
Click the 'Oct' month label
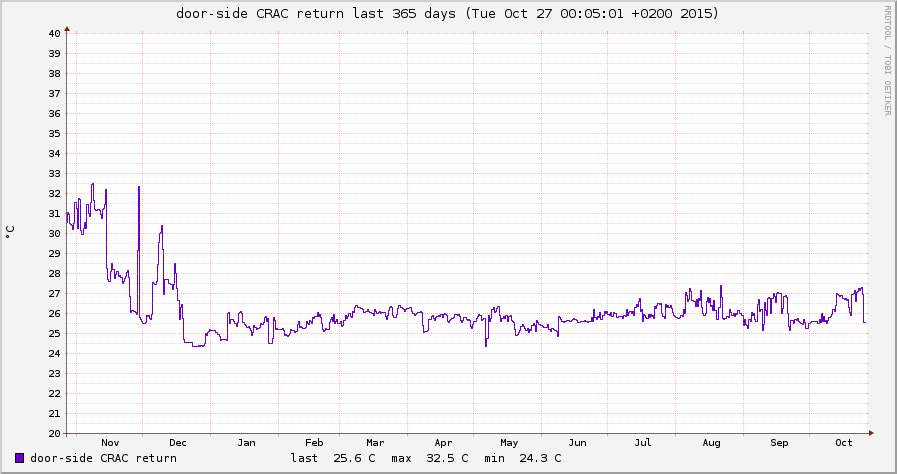pyautogui.click(x=844, y=443)
